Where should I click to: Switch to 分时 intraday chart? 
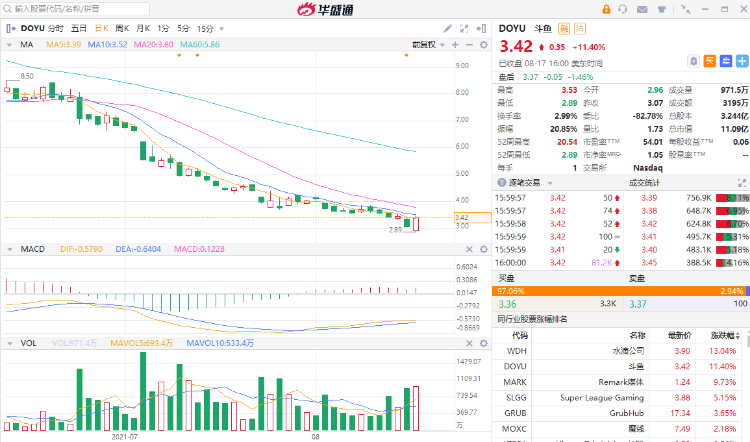click(56, 29)
